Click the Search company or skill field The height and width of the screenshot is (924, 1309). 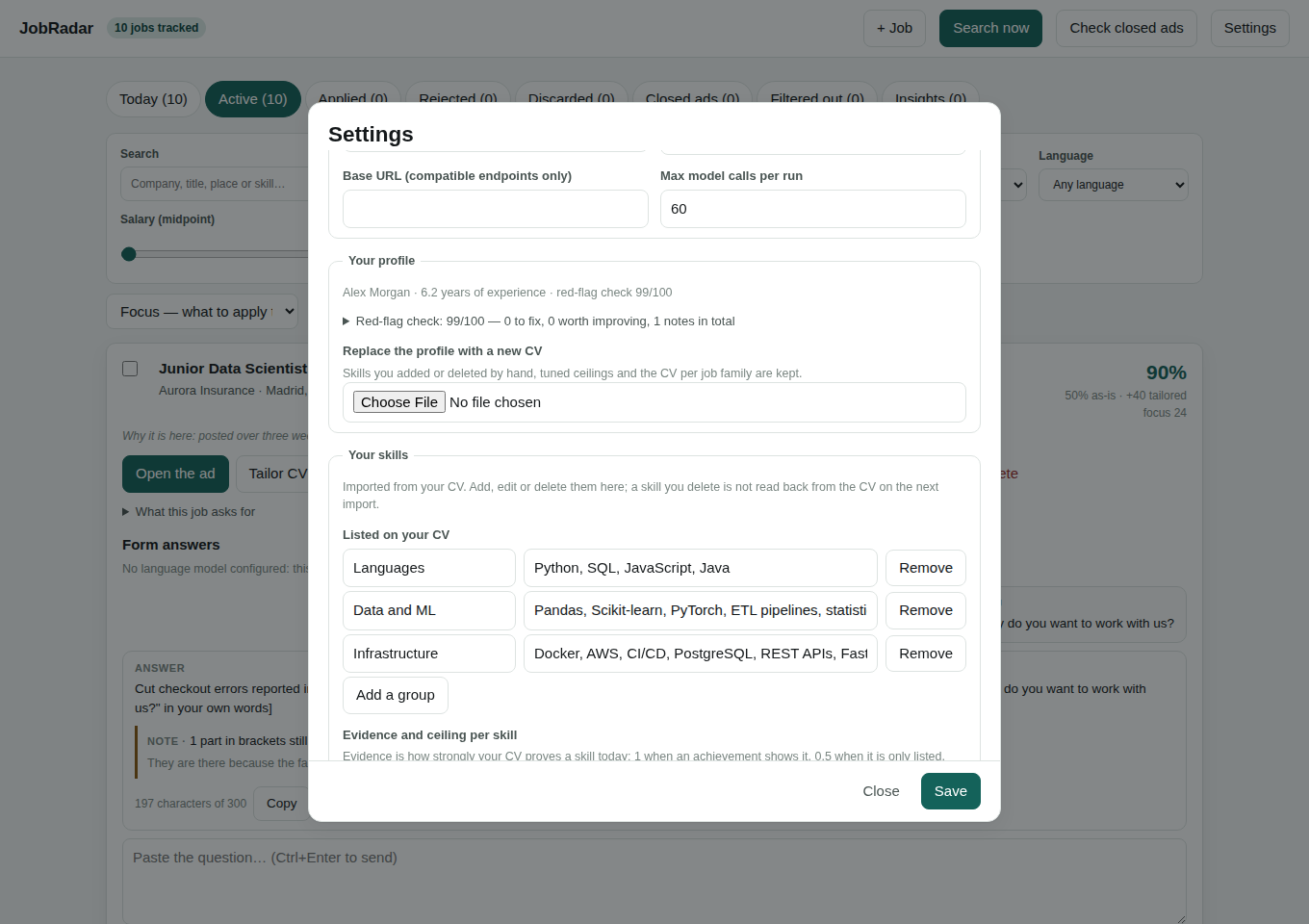pos(214,184)
